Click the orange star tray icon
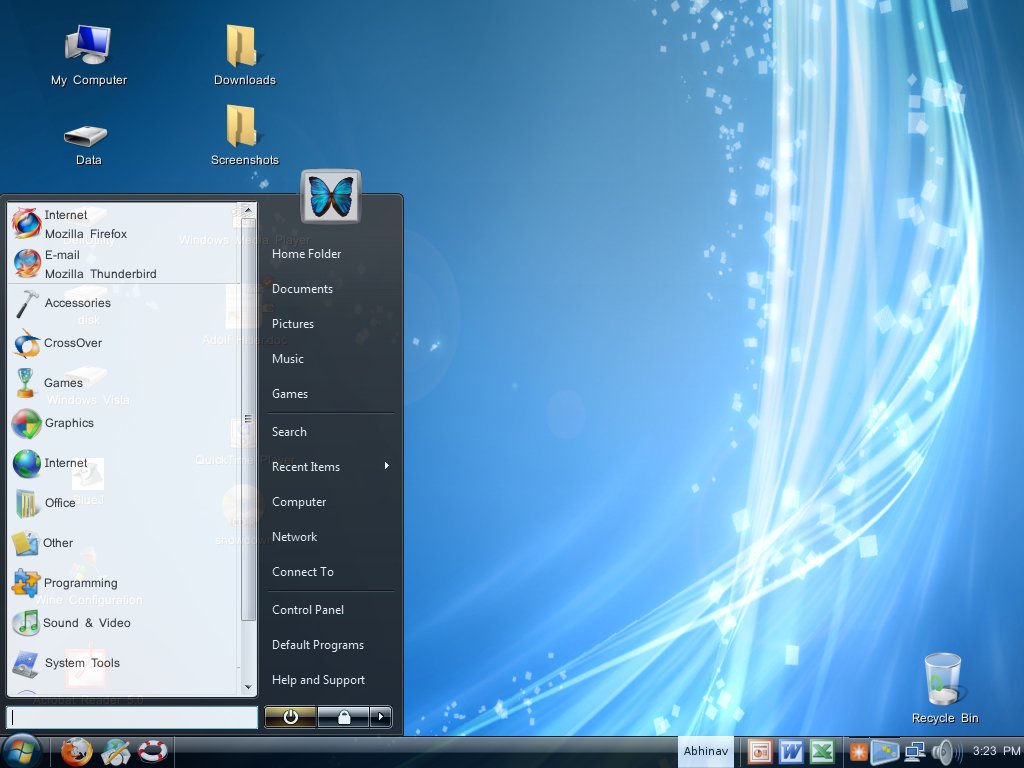 click(x=857, y=752)
